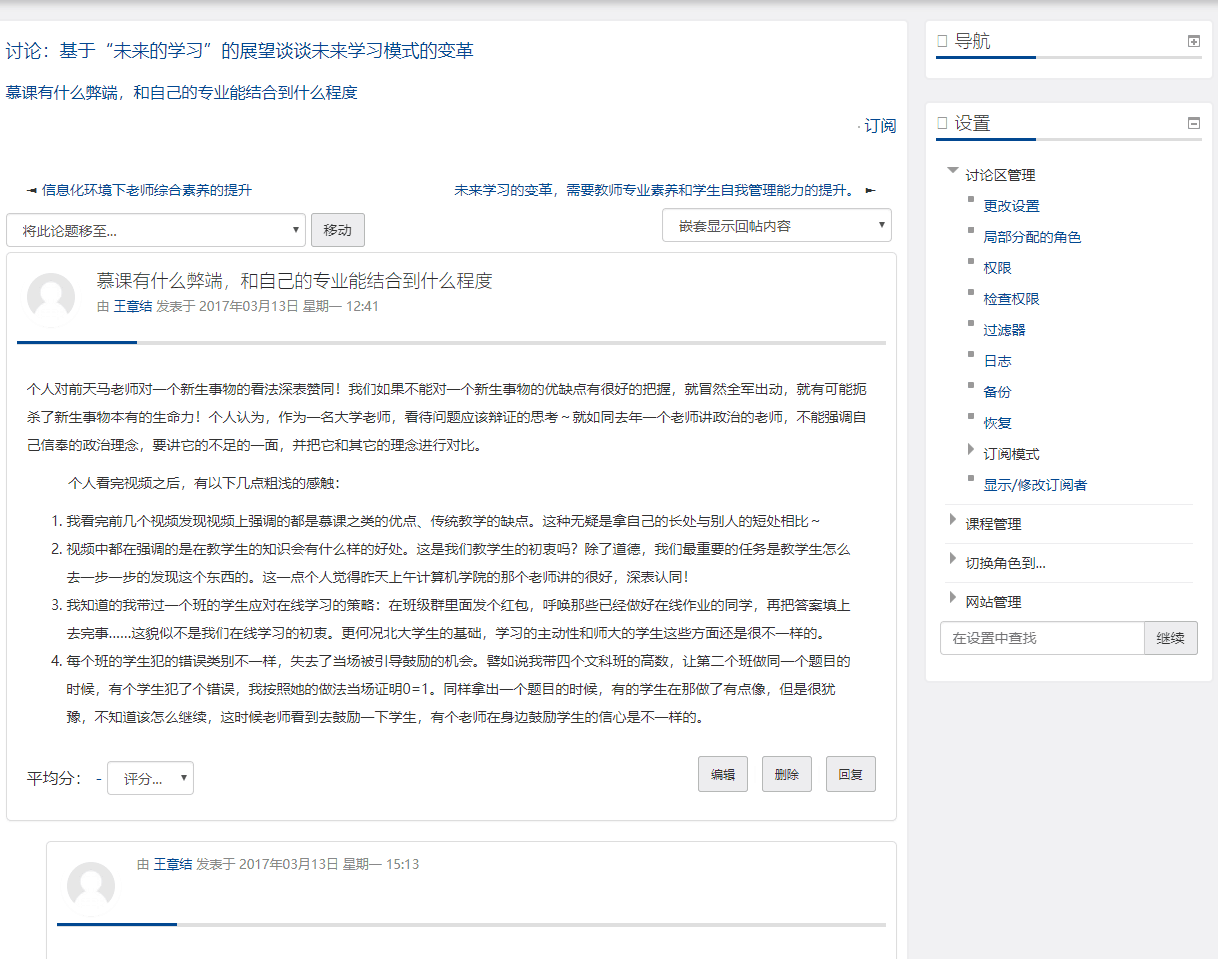The width and height of the screenshot is (1218, 959).
Task: Expand the 导航 block with plus icon
Action: [1193, 41]
